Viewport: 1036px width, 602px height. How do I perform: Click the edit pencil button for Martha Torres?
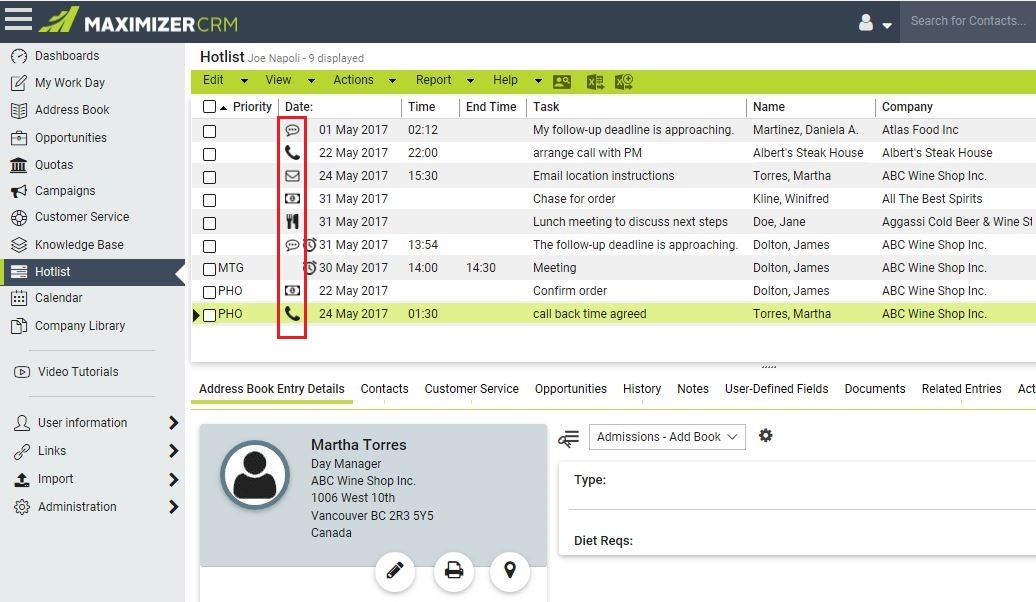pos(395,570)
